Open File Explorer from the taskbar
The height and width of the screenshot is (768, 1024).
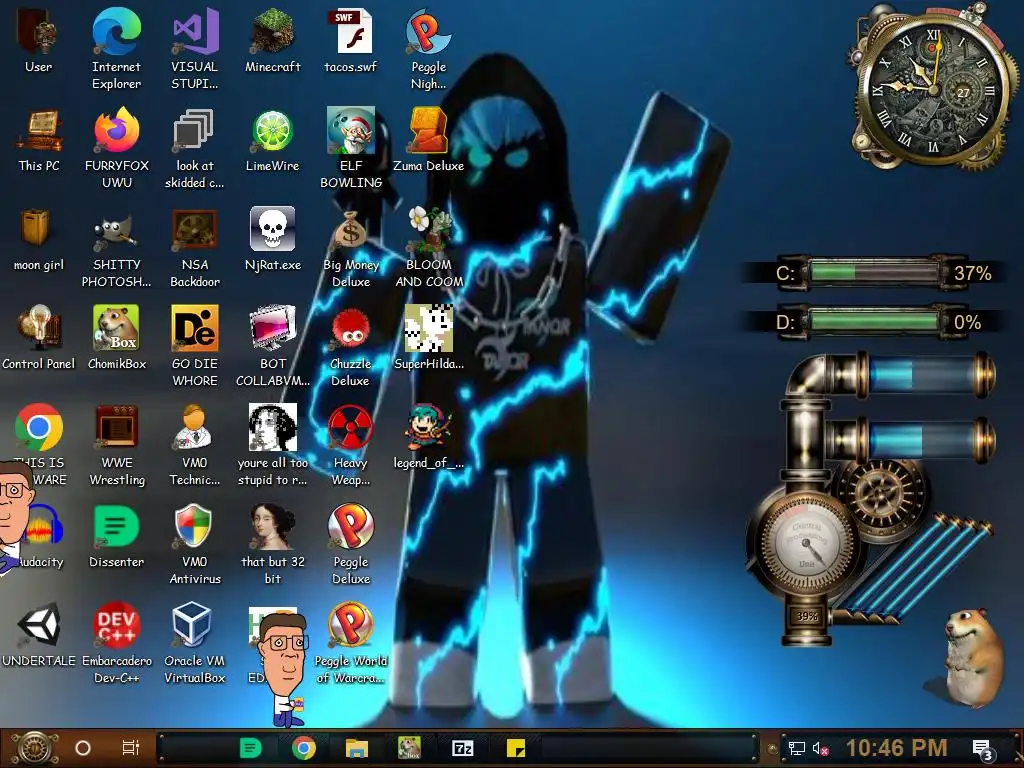click(x=357, y=748)
